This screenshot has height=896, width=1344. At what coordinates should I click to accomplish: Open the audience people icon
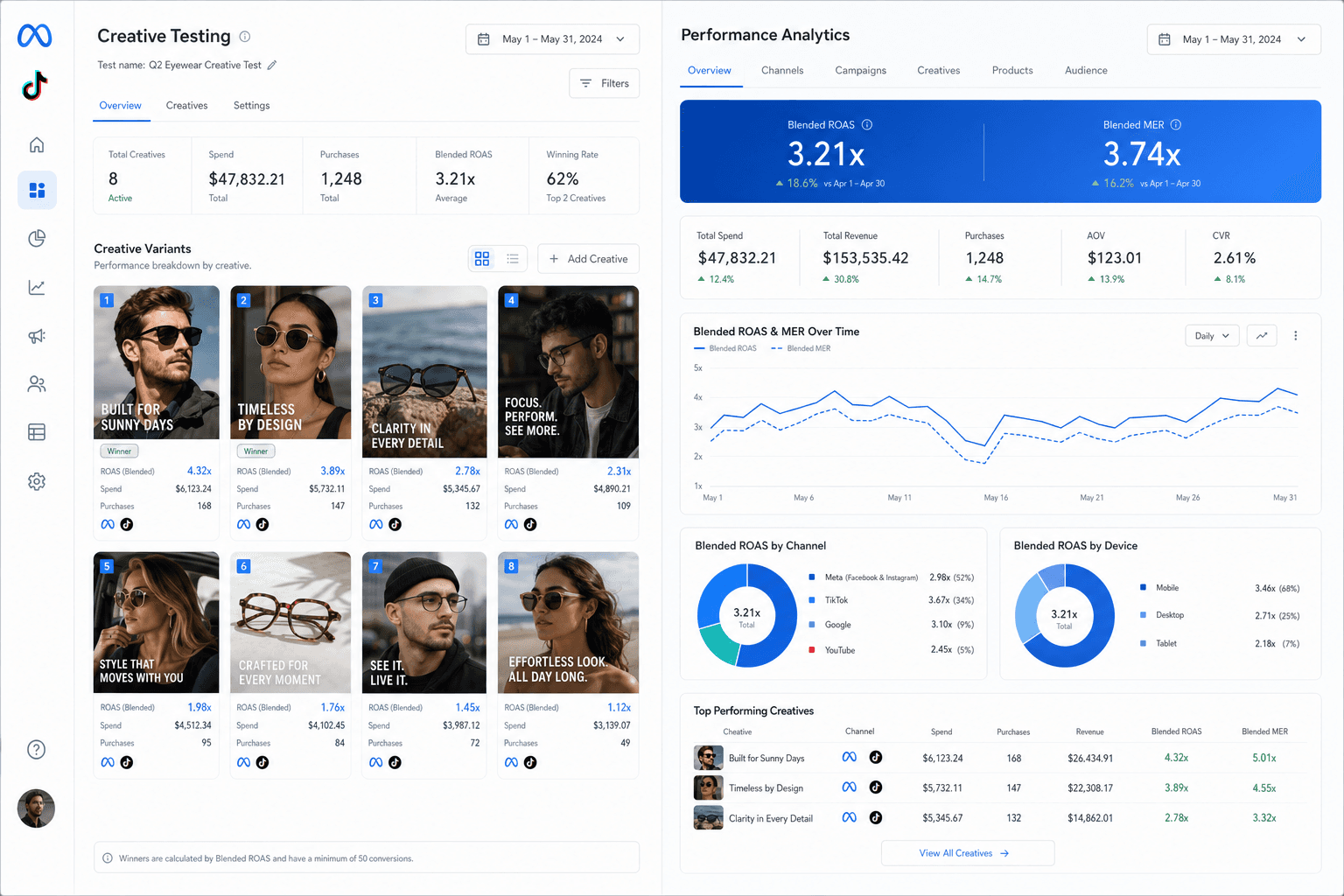(x=37, y=384)
